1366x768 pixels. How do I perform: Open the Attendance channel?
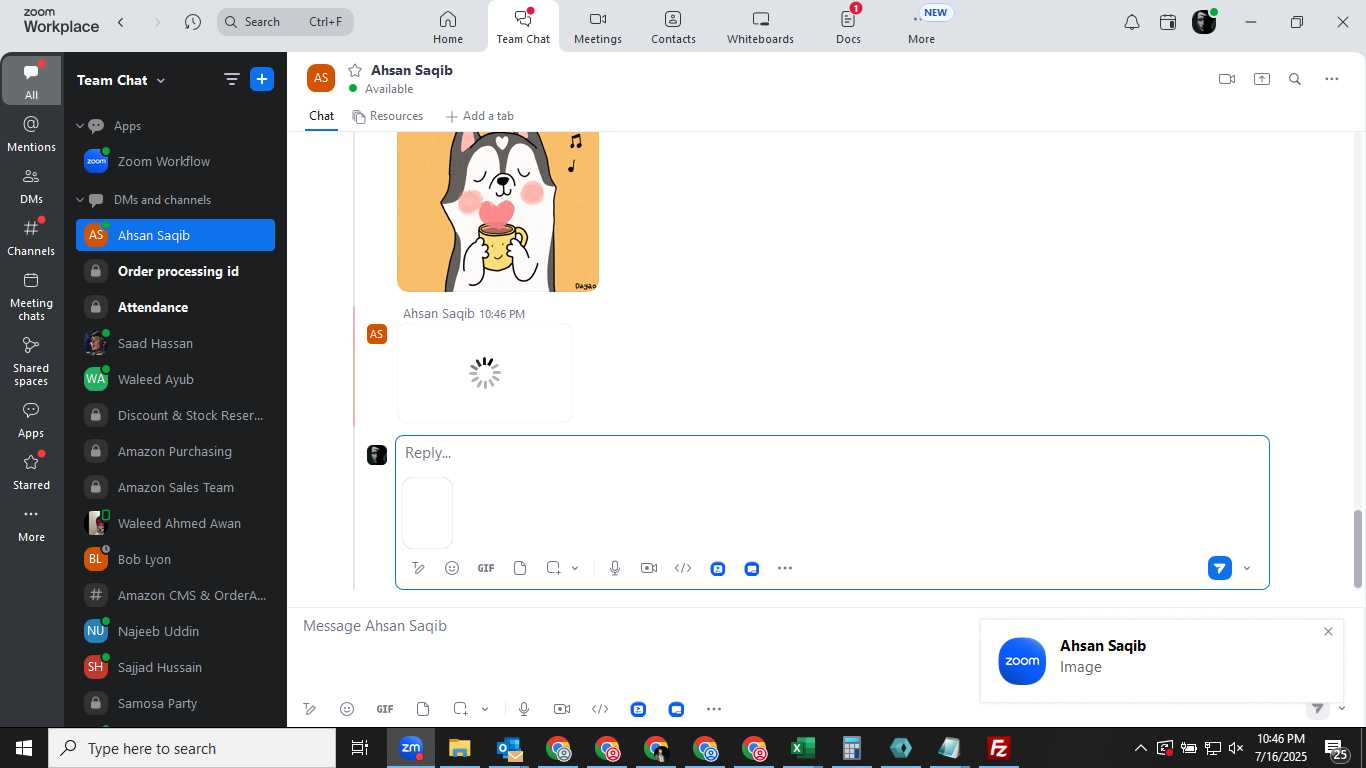click(x=175, y=307)
